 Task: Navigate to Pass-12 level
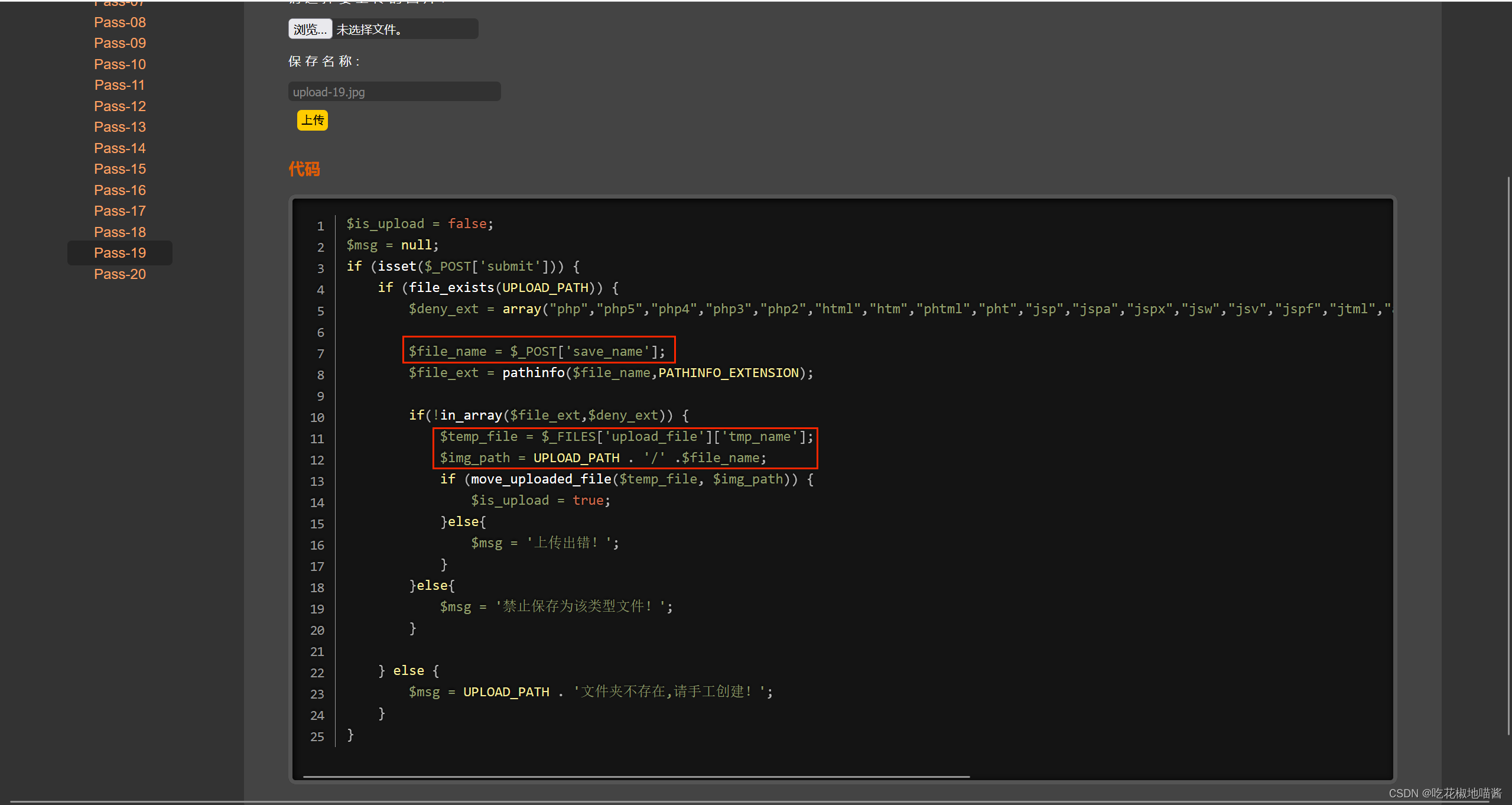pyautogui.click(x=119, y=106)
